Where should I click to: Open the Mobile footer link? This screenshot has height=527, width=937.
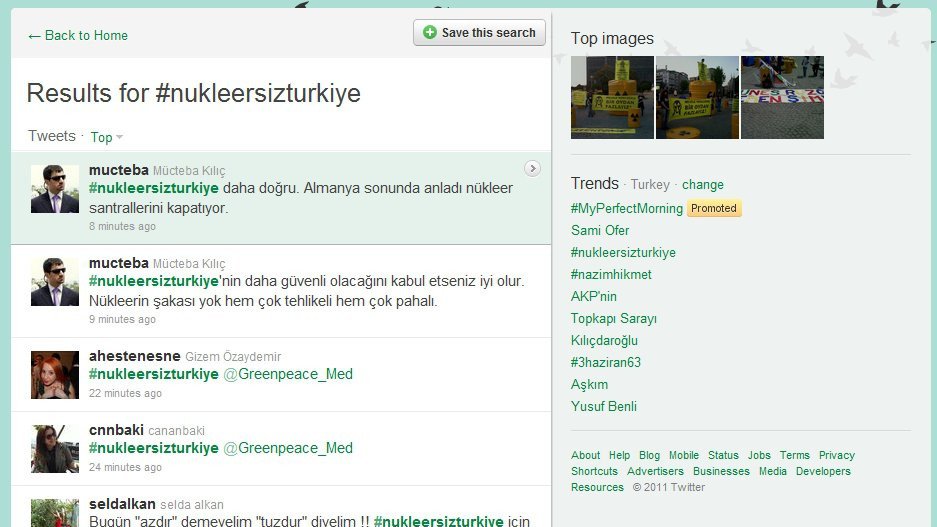click(x=684, y=455)
